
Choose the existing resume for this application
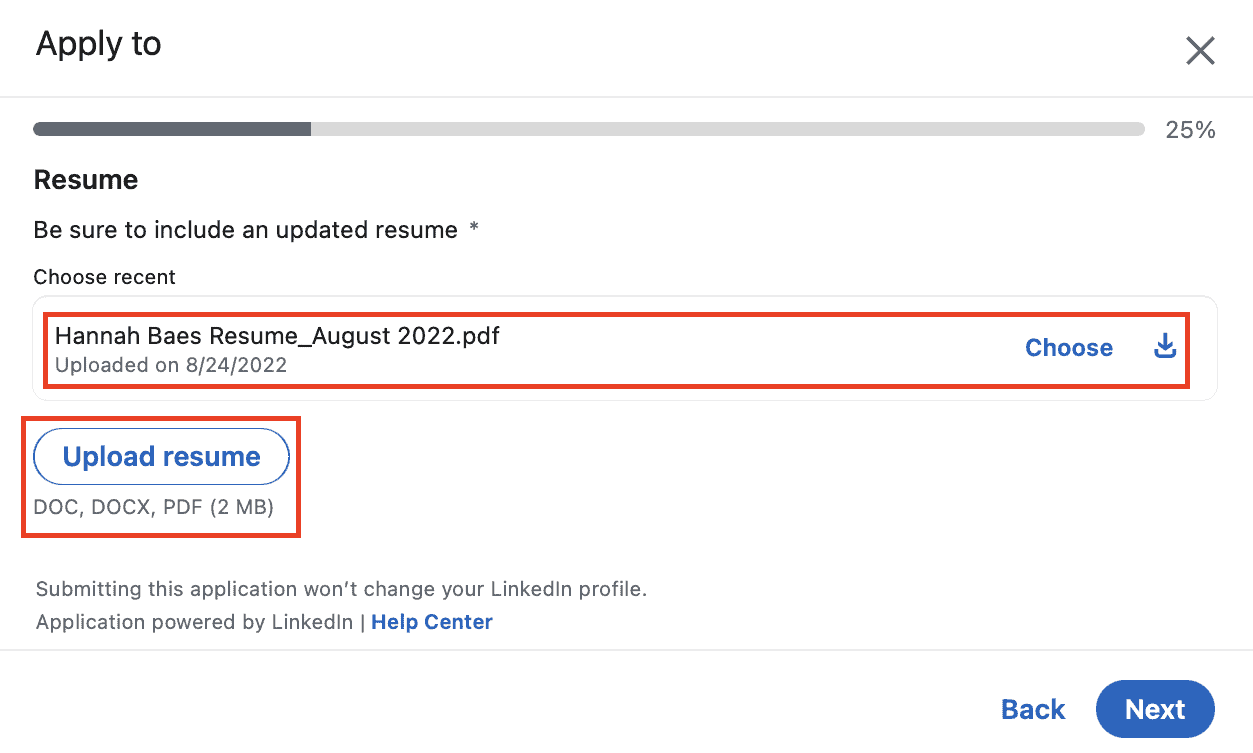[x=1068, y=347]
